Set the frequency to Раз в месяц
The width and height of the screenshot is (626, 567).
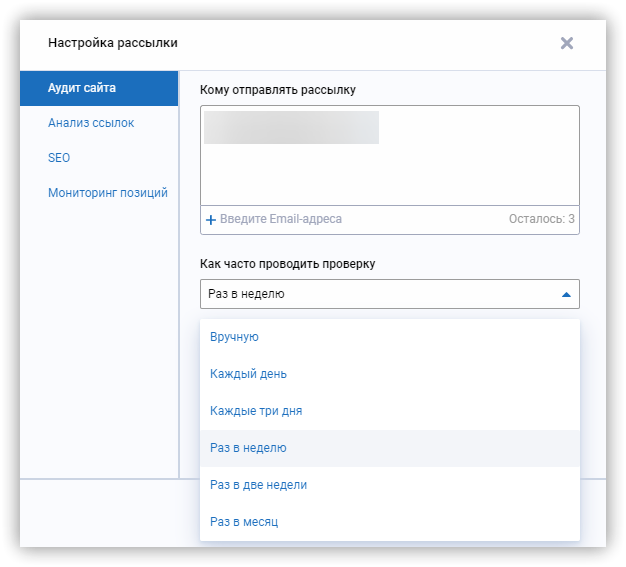pyautogui.click(x=244, y=522)
